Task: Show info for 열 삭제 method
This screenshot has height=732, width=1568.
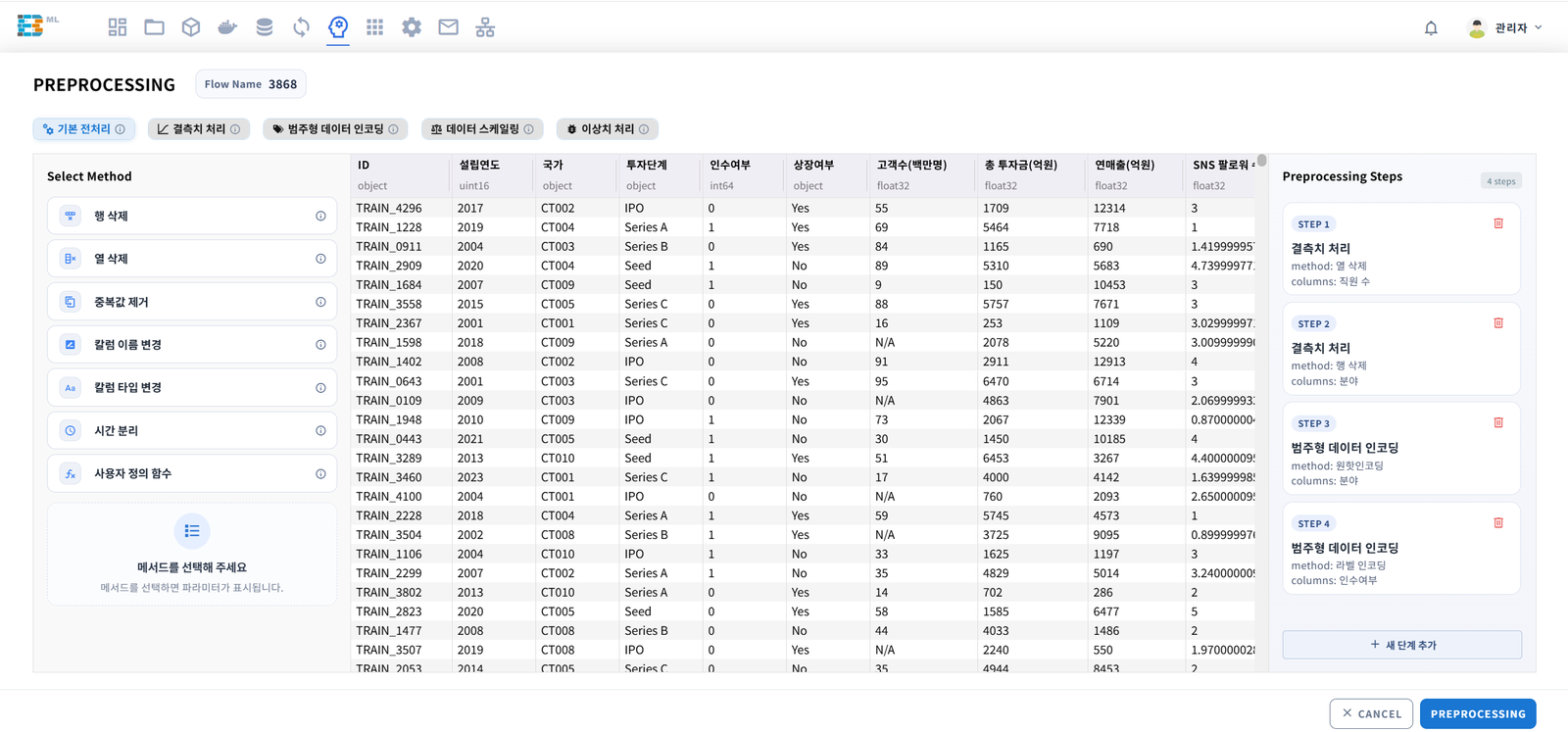Action: pyautogui.click(x=320, y=259)
